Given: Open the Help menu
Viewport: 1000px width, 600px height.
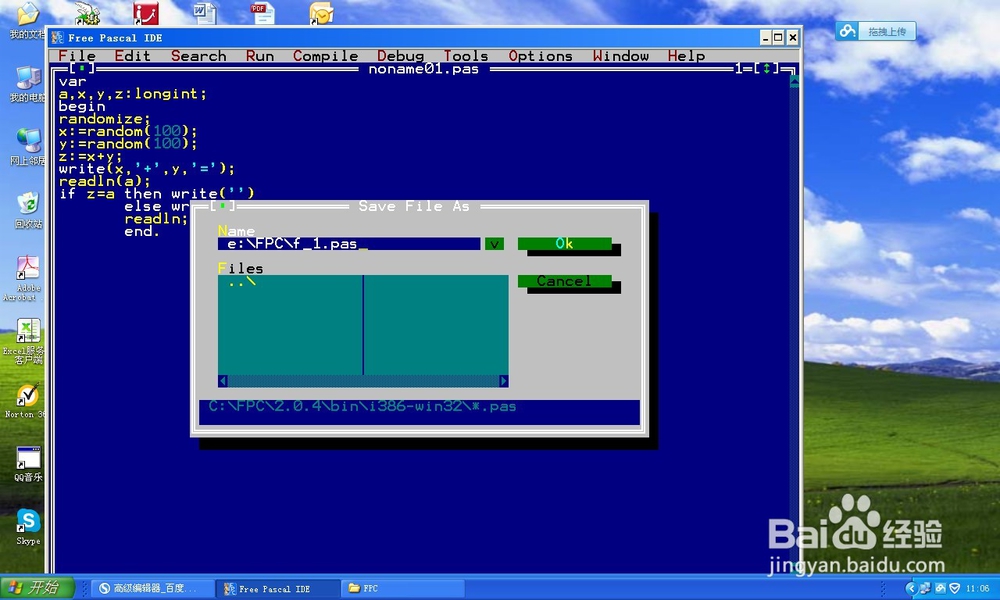Looking at the screenshot, I should tap(686, 56).
